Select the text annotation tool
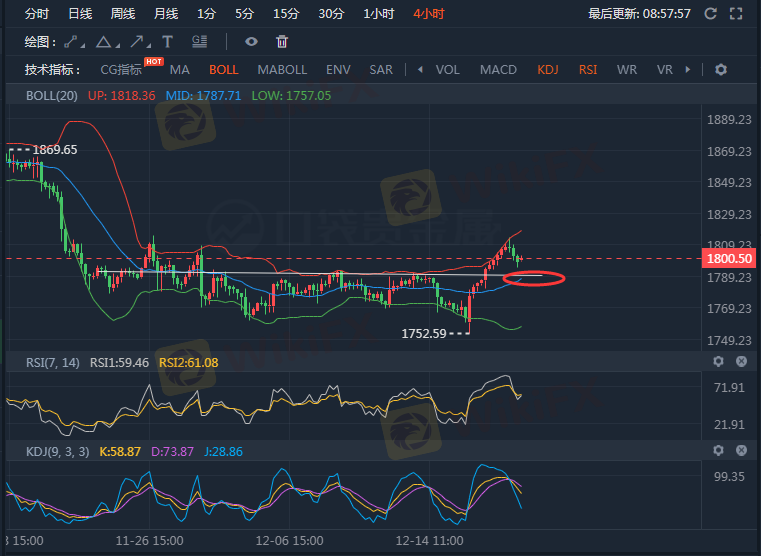The width and height of the screenshot is (761, 556). (167, 42)
